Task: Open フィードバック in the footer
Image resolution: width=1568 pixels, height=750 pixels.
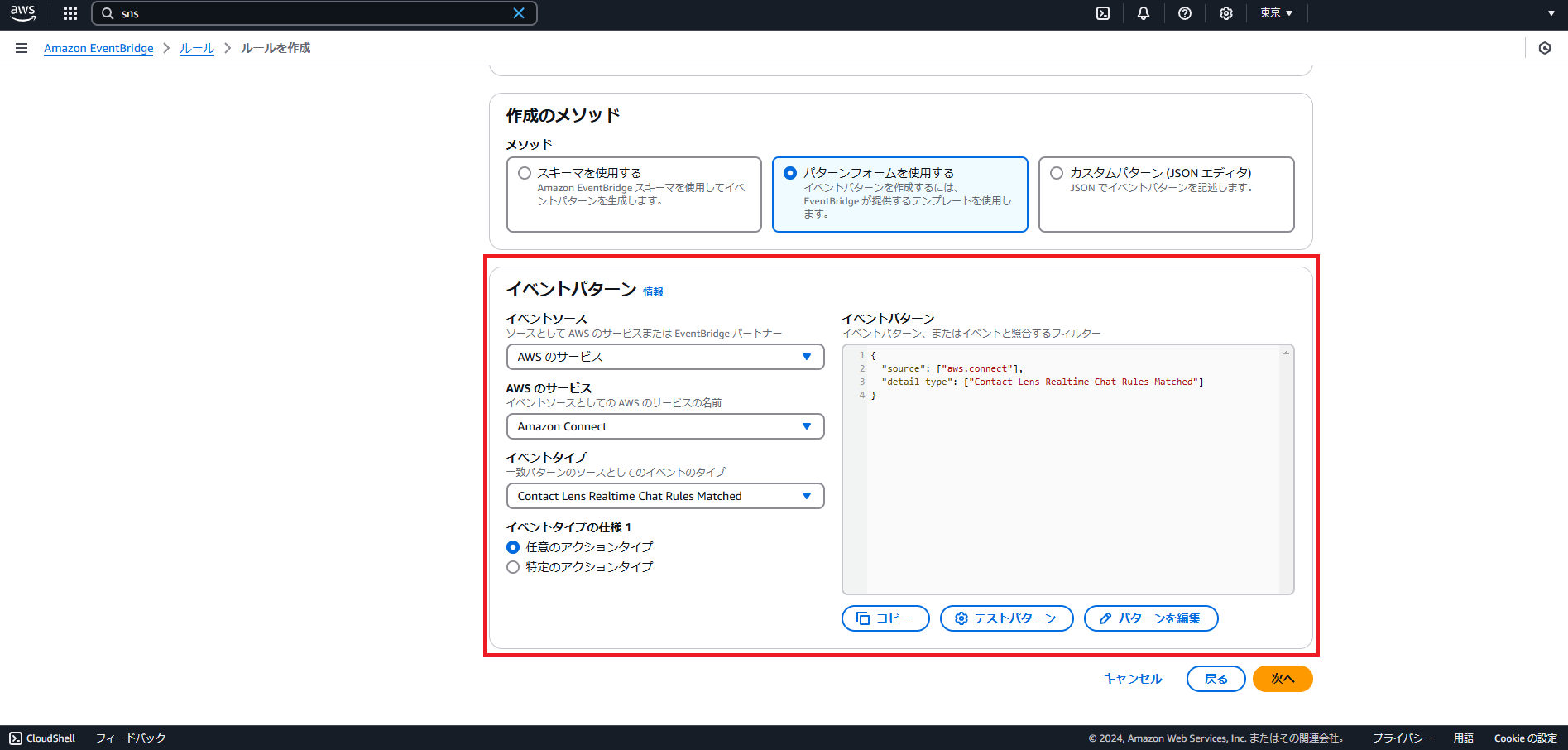Action: pos(131,738)
